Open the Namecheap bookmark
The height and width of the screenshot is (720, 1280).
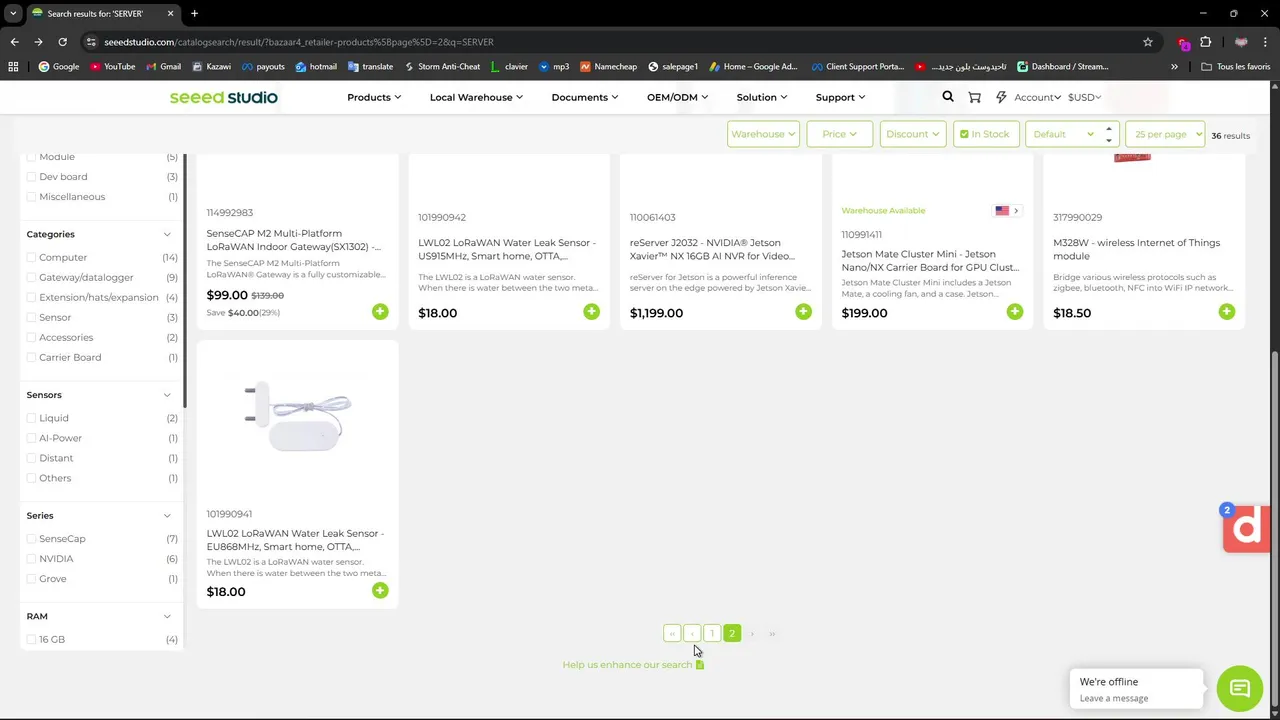coord(608,67)
